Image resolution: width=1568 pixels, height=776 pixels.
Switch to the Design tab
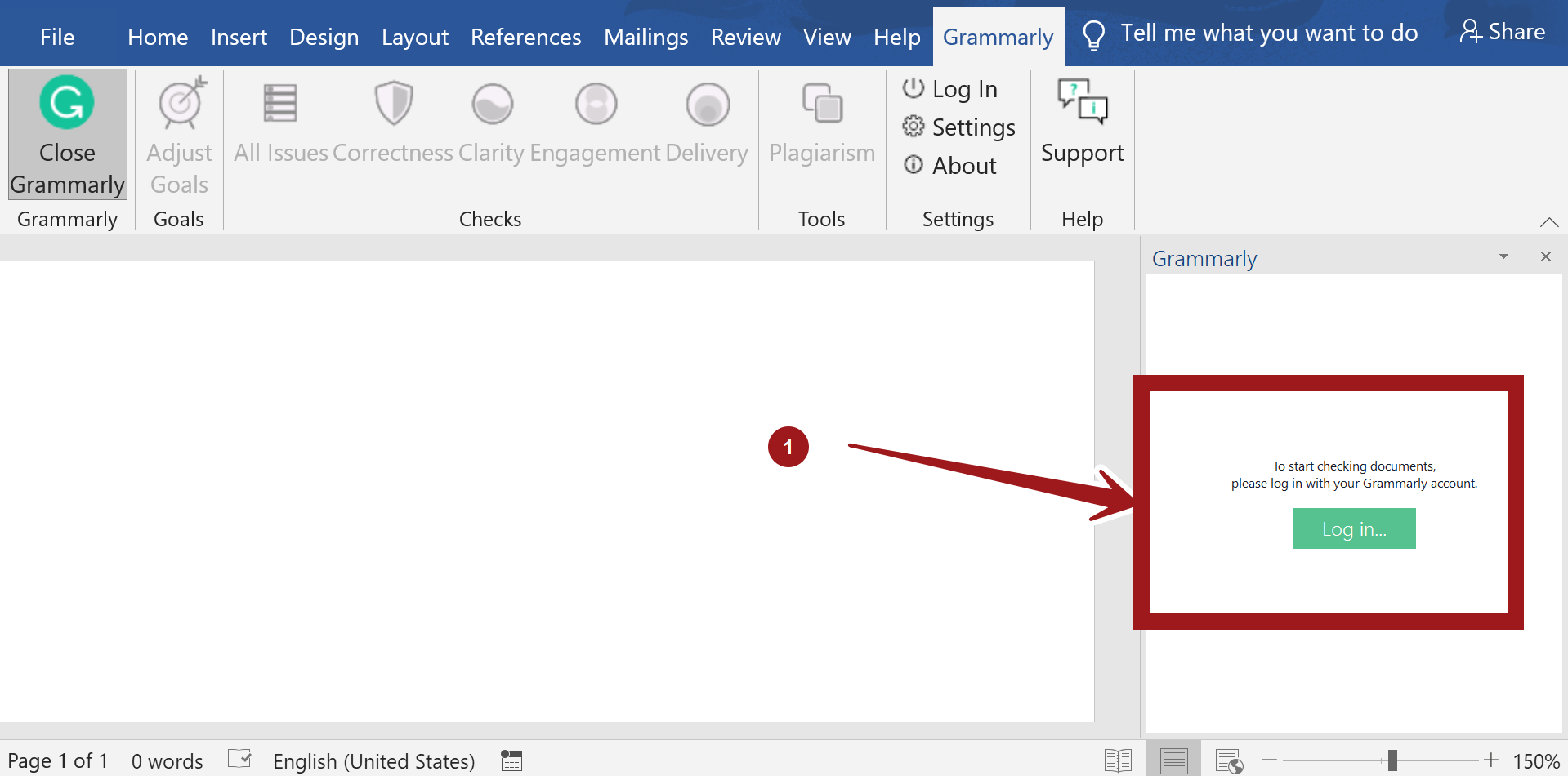point(324,38)
